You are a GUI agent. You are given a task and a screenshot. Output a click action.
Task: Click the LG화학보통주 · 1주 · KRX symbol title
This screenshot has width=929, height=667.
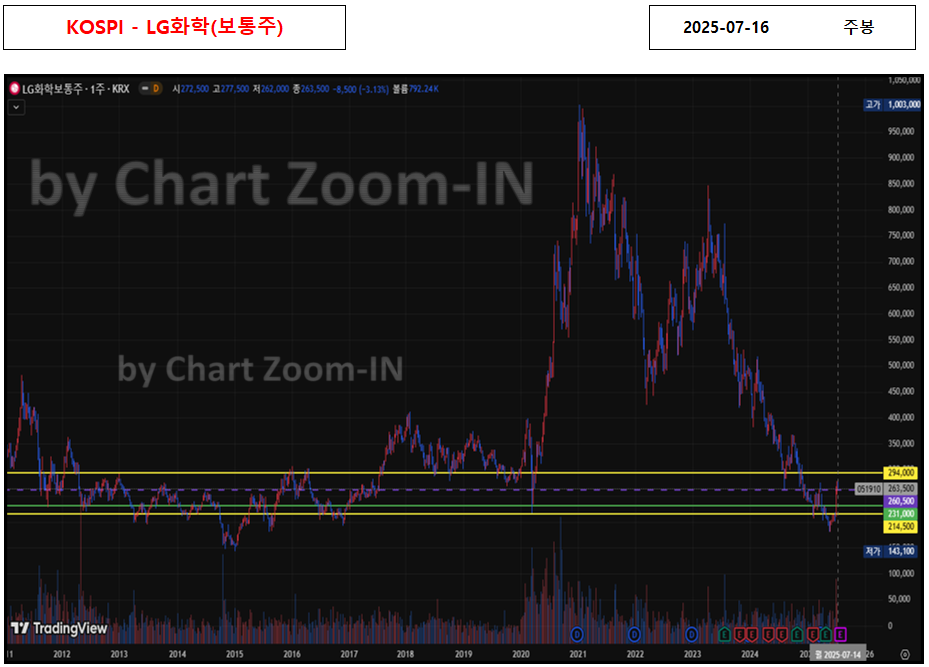(x=75, y=89)
